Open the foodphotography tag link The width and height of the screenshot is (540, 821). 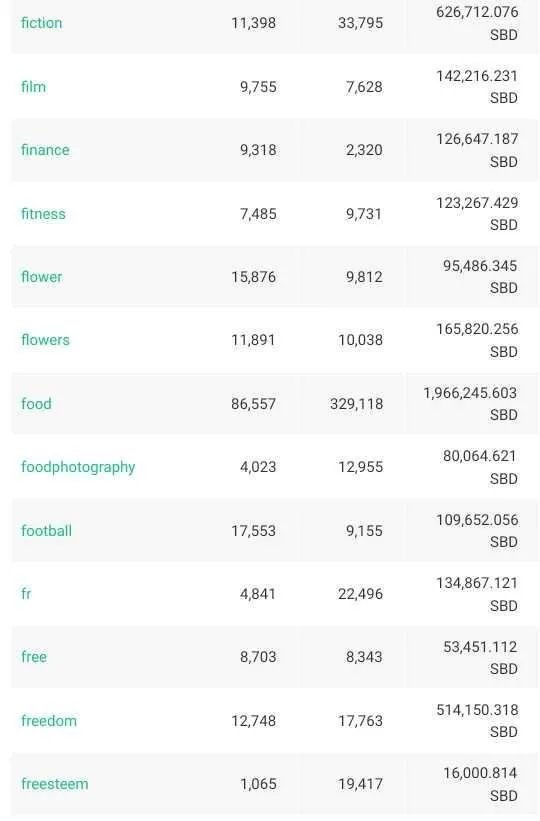[x=78, y=467]
